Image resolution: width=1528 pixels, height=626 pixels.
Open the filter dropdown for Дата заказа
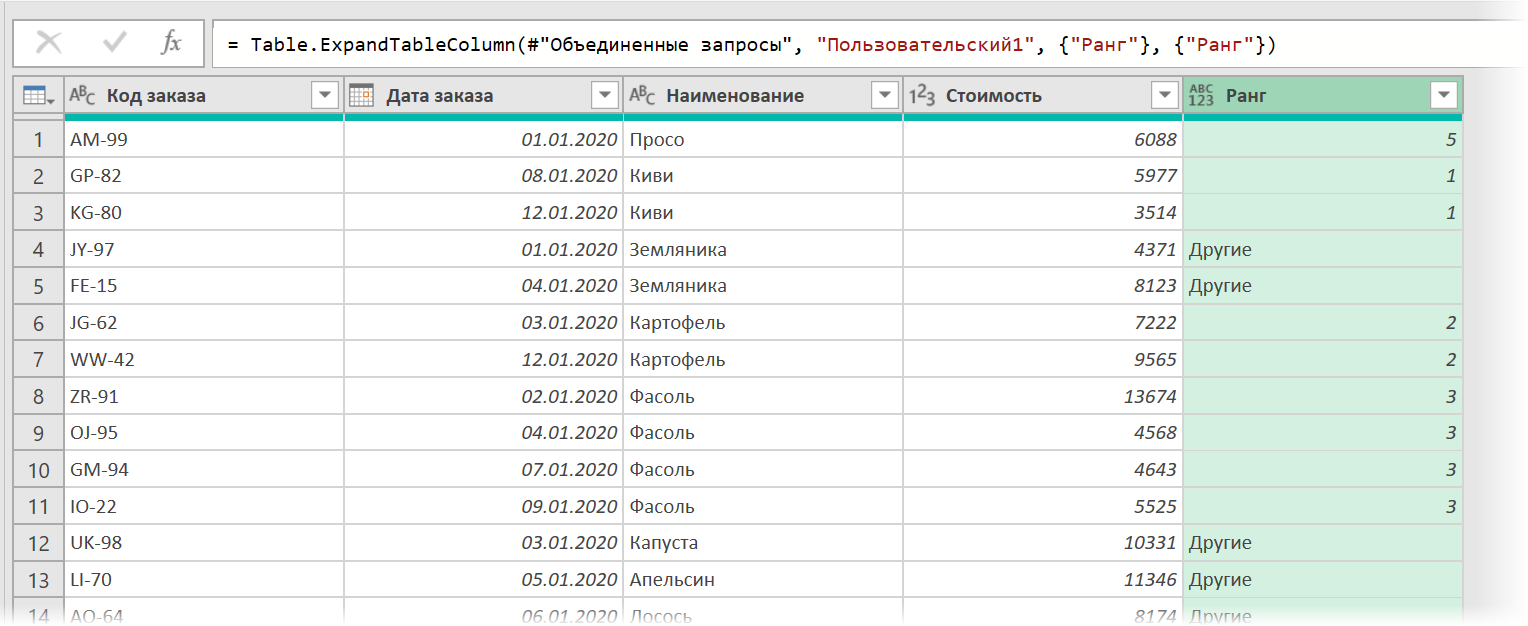click(604, 96)
